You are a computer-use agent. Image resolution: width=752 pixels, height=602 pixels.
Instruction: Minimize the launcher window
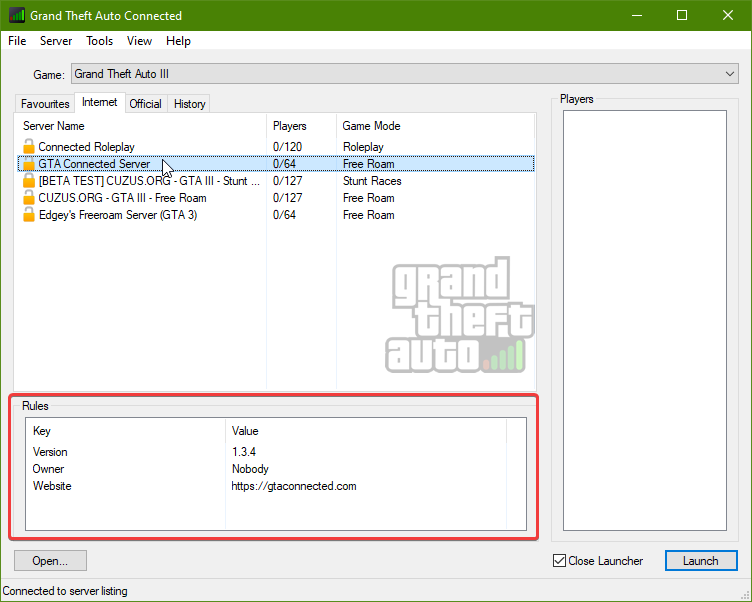pos(637,15)
